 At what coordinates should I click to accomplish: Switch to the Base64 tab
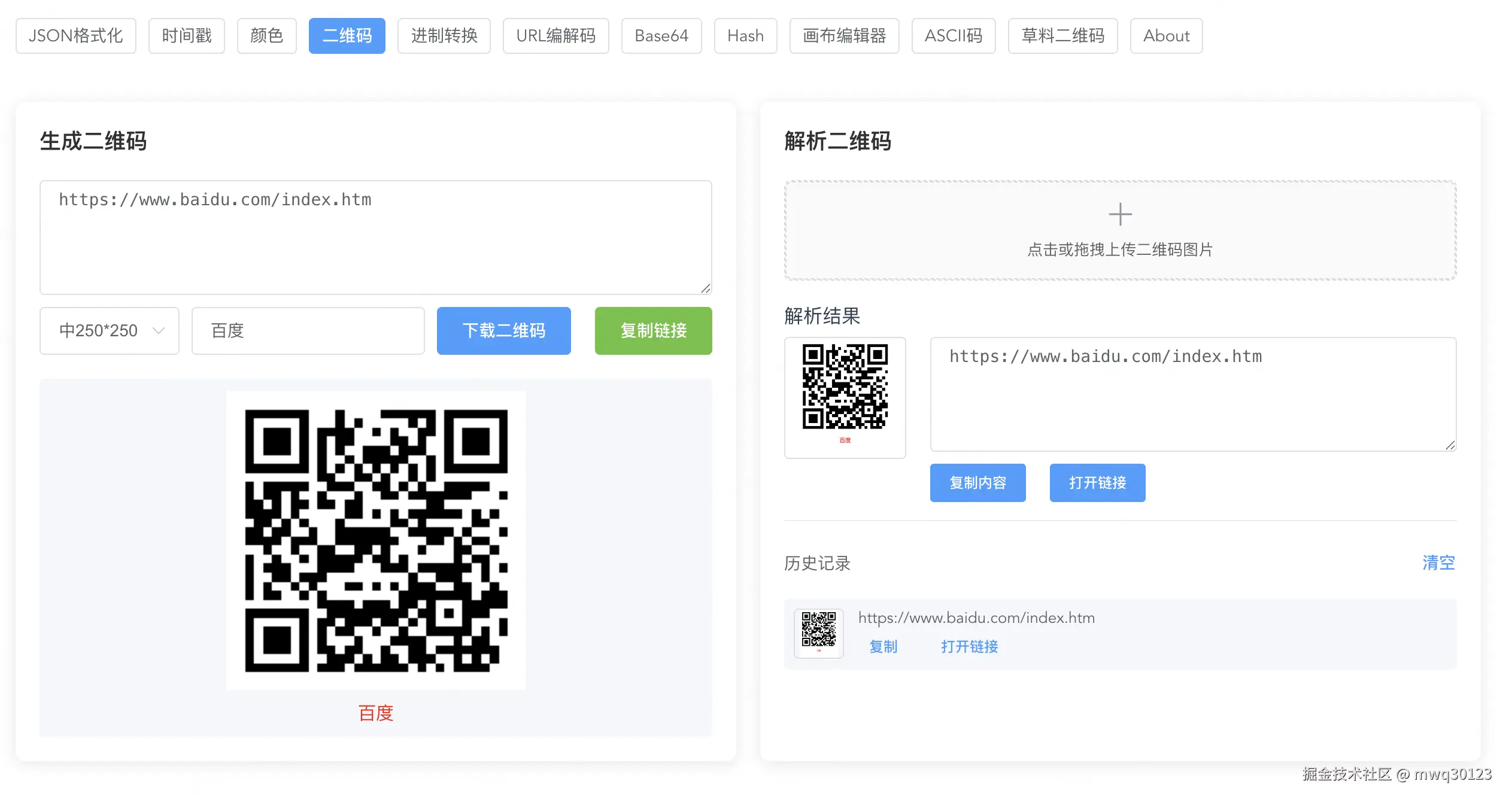[661, 36]
